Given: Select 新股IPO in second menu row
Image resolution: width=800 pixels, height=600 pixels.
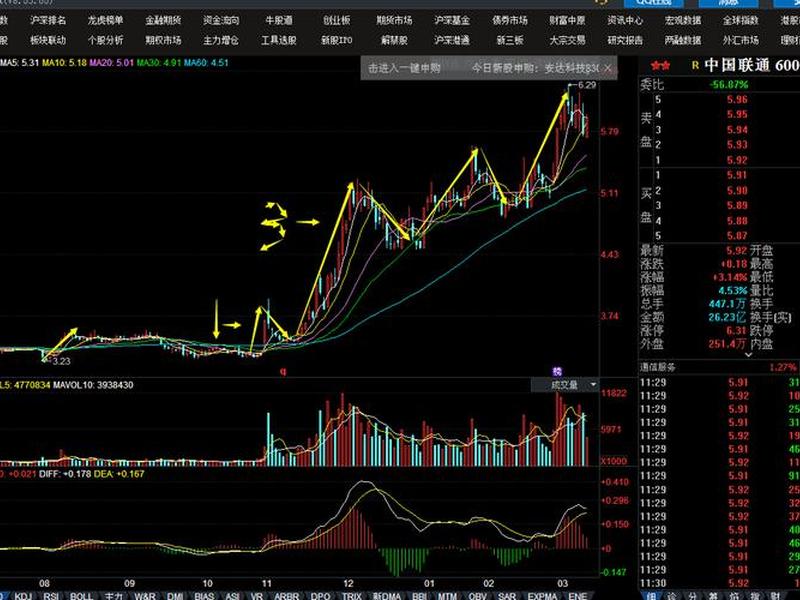Looking at the screenshot, I should pyautogui.click(x=337, y=40).
